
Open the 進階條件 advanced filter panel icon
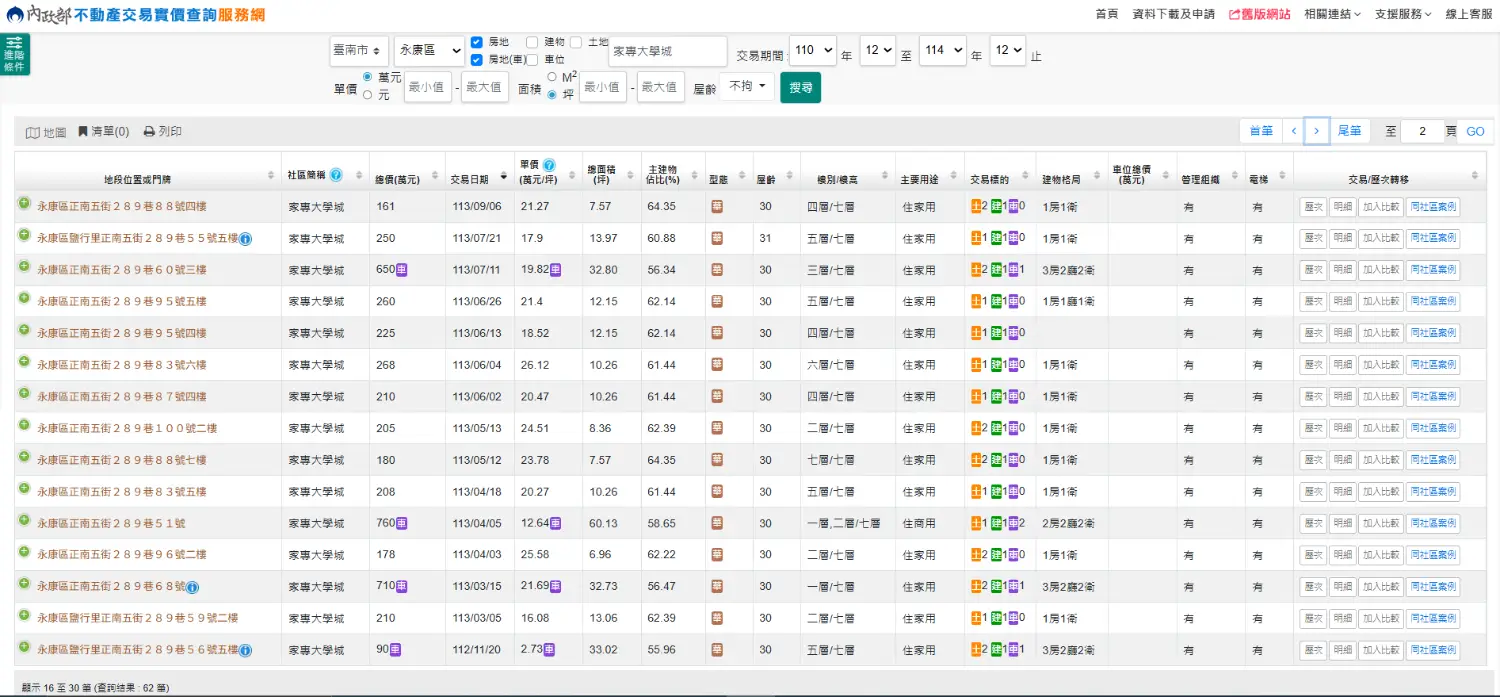pyautogui.click(x=15, y=54)
